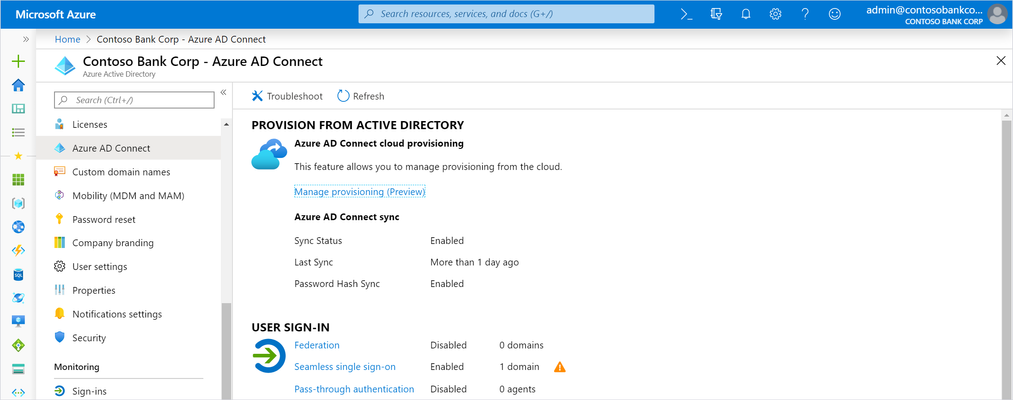Open Resource groups cube icon
The image size is (1013, 400).
[x=19, y=203]
